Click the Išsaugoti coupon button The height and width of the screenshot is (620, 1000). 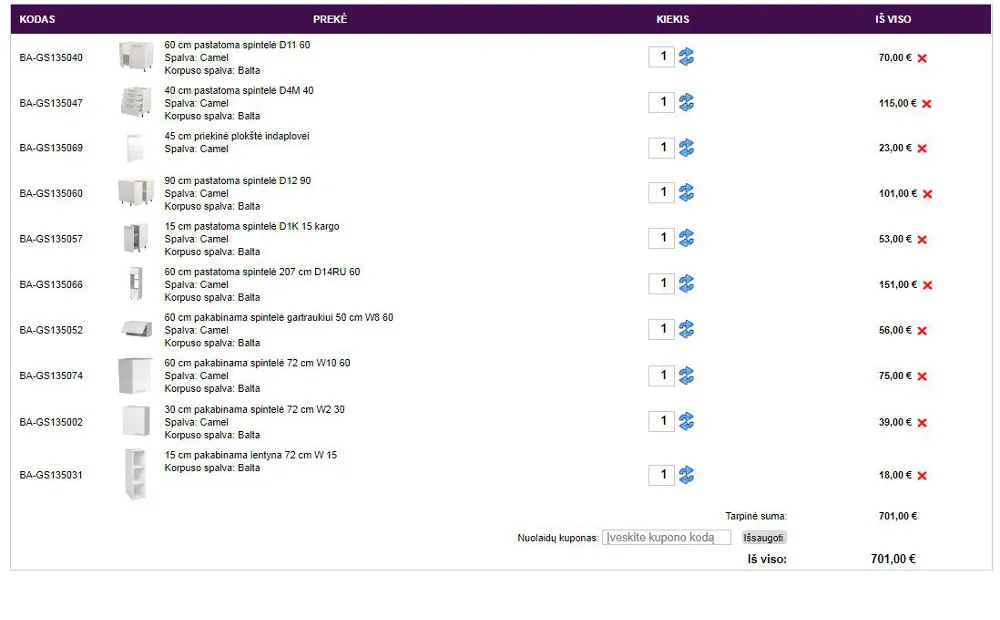[x=763, y=538]
